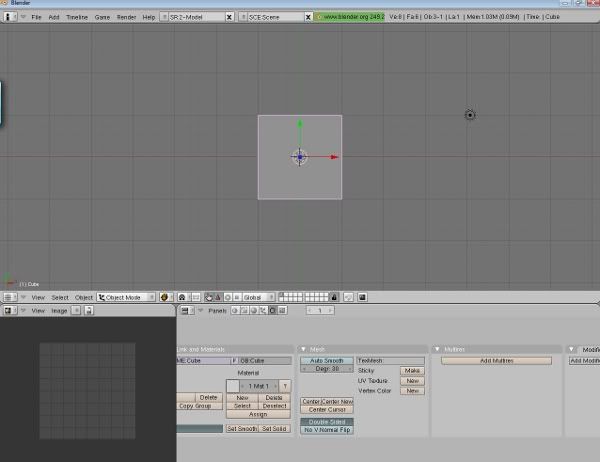600x462 pixels.
Task: Enable the rotate manipulator circle icon
Action: coord(228,297)
